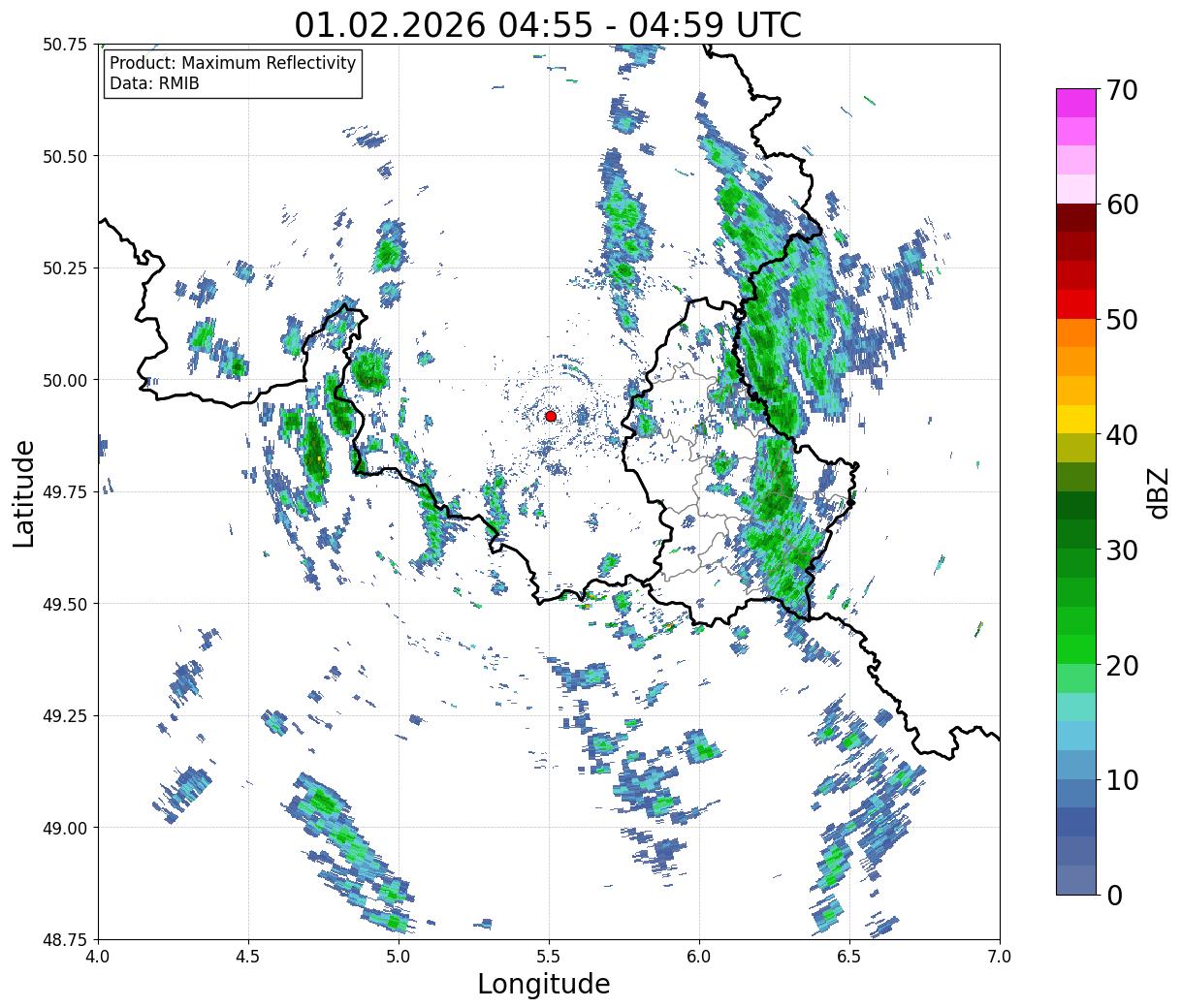Click the colorbar tick label 70

[x=1121, y=90]
